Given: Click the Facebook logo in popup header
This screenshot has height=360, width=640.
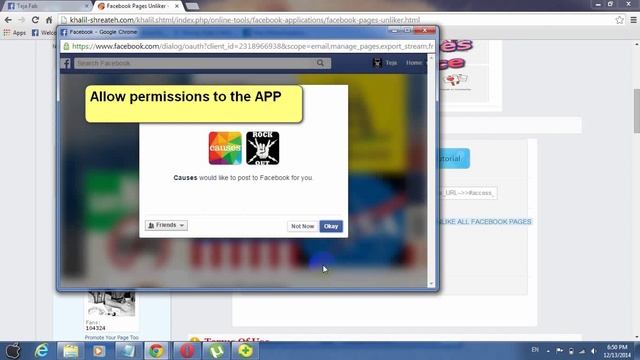Looking at the screenshot, I should pyautogui.click(x=67, y=63).
